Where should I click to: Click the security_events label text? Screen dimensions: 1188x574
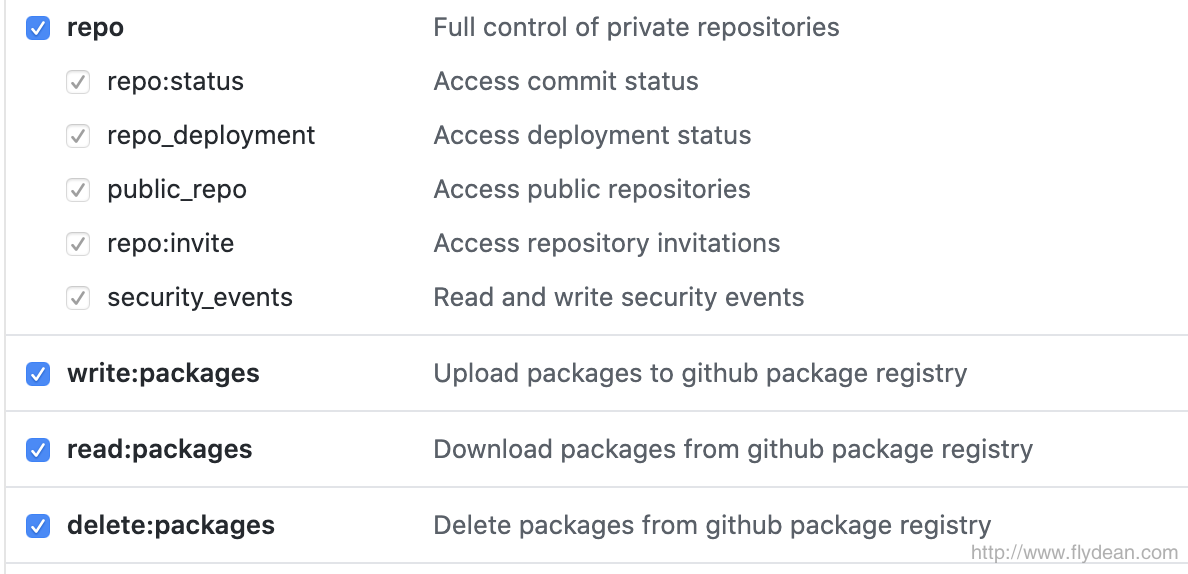click(x=200, y=298)
